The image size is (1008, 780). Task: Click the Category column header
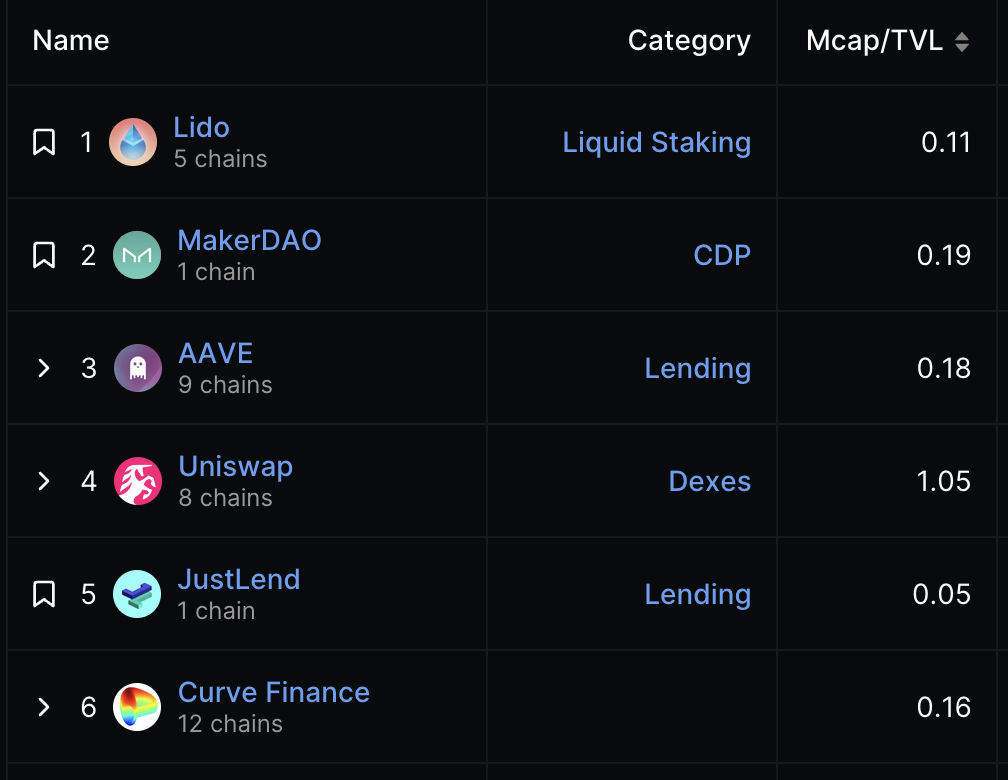[x=689, y=41]
